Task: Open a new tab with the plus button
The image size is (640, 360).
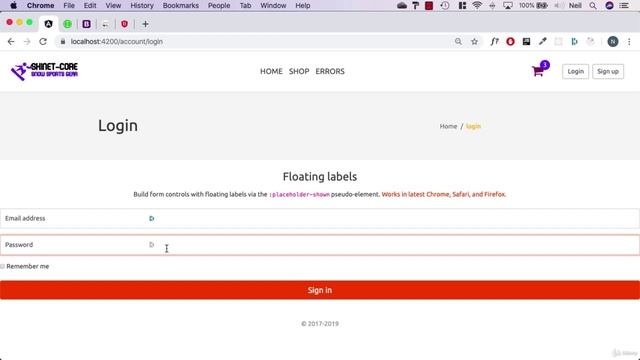Action: point(145,24)
